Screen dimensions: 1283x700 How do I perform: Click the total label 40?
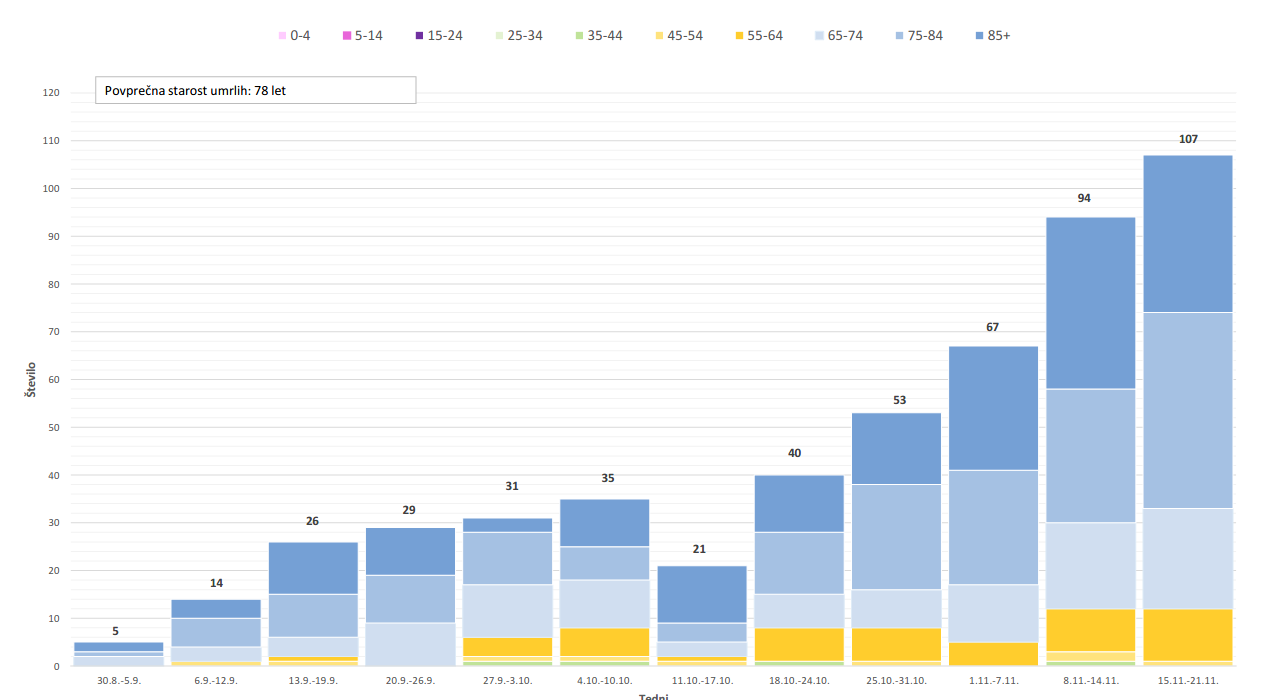794,453
